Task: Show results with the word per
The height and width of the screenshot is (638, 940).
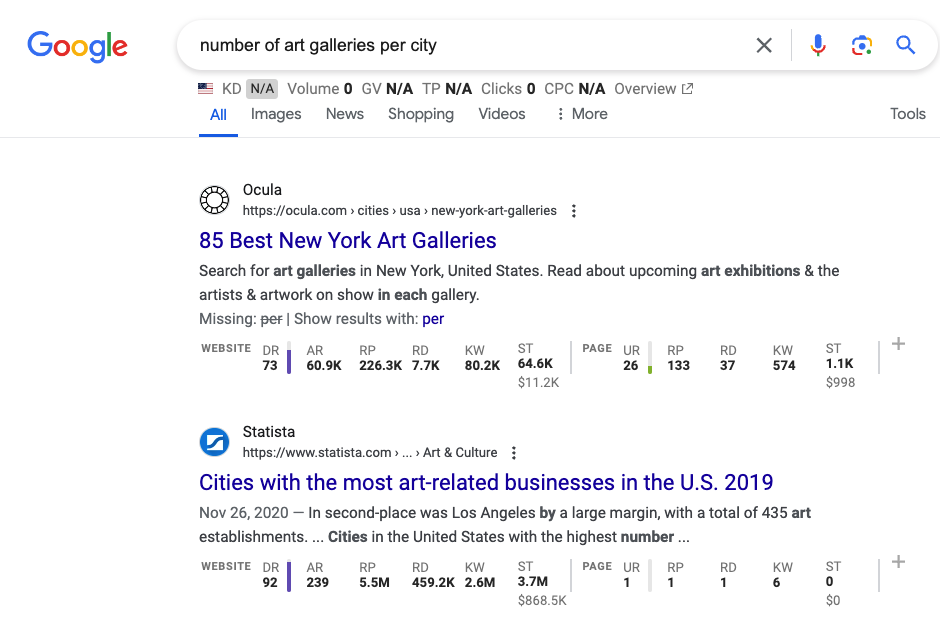Action: click(x=433, y=318)
